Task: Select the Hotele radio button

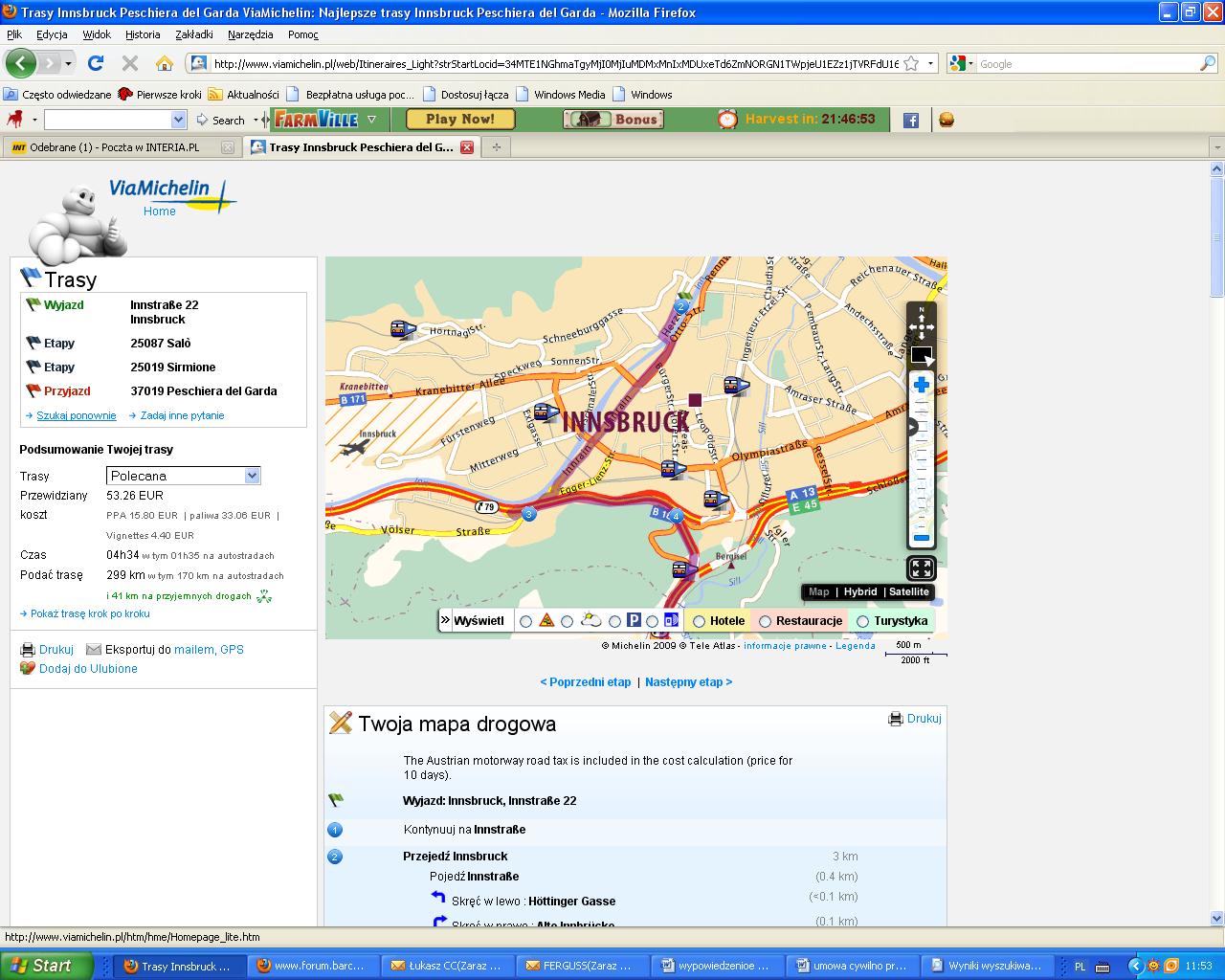Action: 700,621
